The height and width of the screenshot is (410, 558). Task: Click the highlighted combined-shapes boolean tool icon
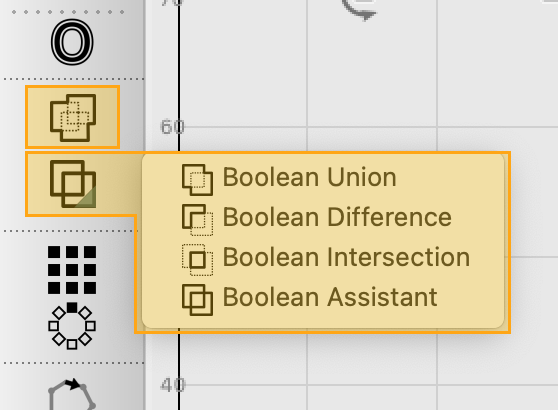(x=73, y=117)
